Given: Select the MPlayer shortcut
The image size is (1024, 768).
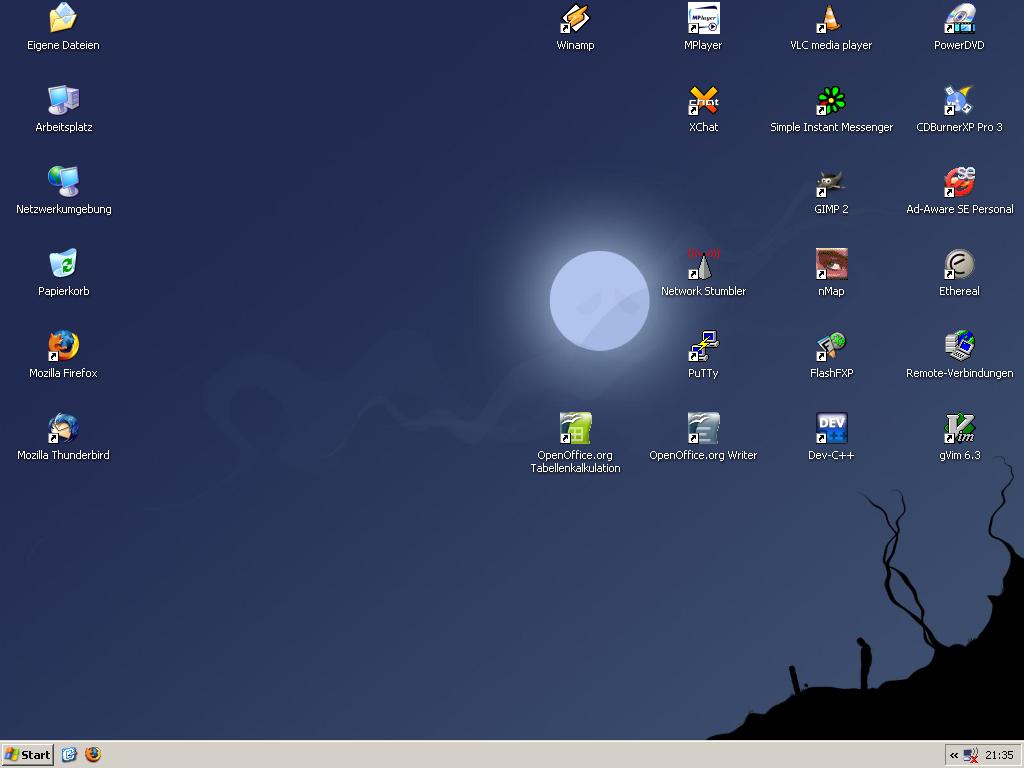Looking at the screenshot, I should [x=703, y=18].
